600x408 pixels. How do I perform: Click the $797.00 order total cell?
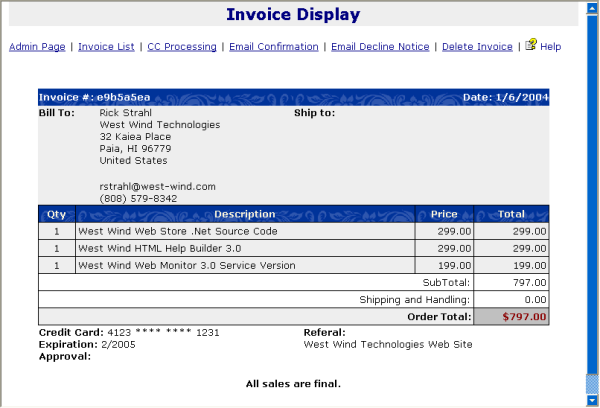pyautogui.click(x=512, y=317)
